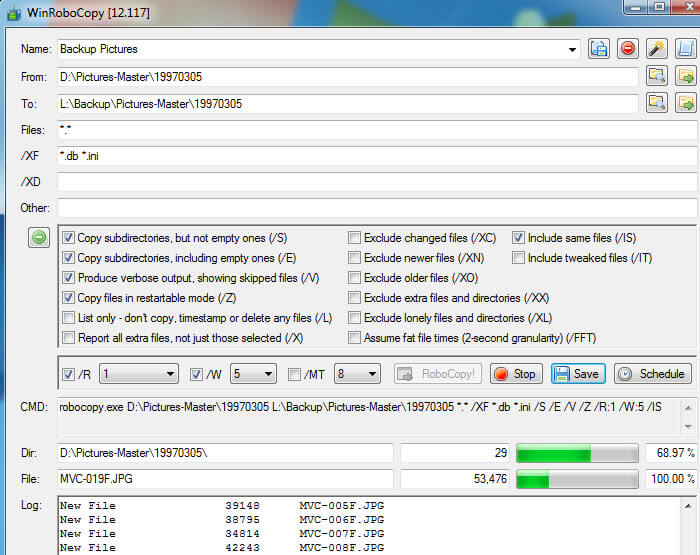
Task: Browse for the From folder with magnifier icon
Action: [x=657, y=76]
